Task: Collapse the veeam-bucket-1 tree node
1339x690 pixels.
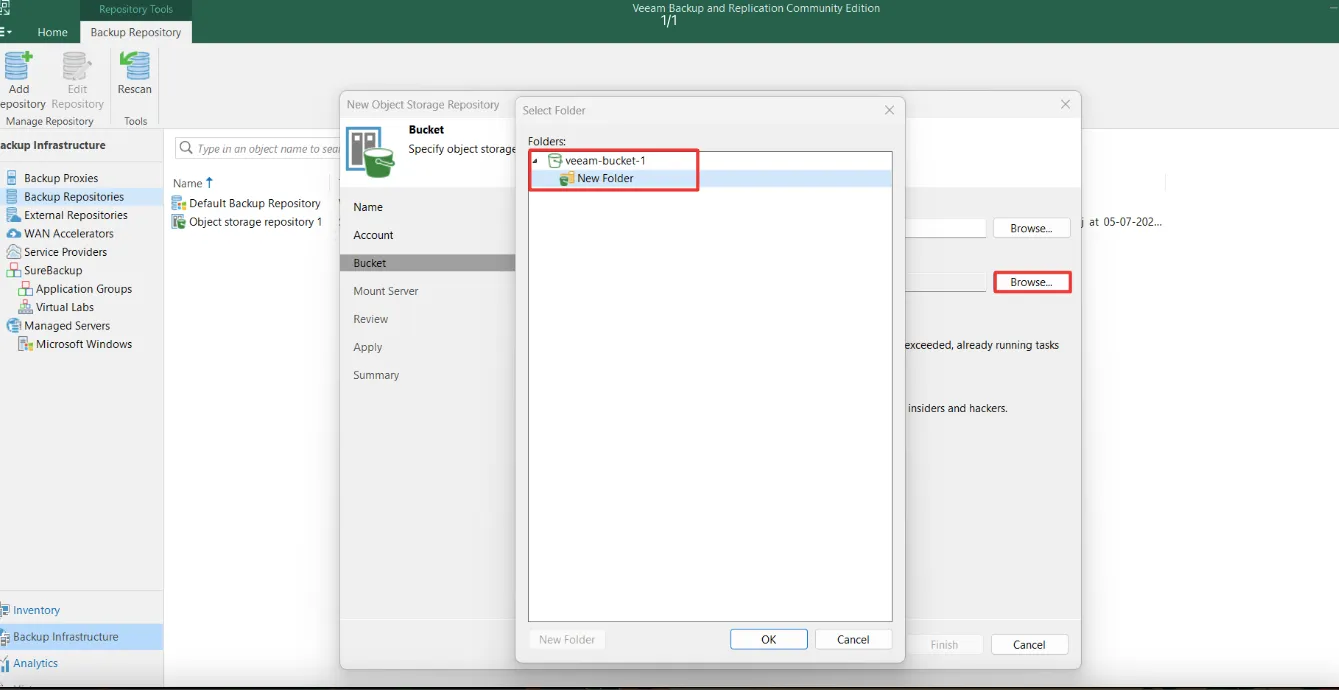Action: coord(535,161)
